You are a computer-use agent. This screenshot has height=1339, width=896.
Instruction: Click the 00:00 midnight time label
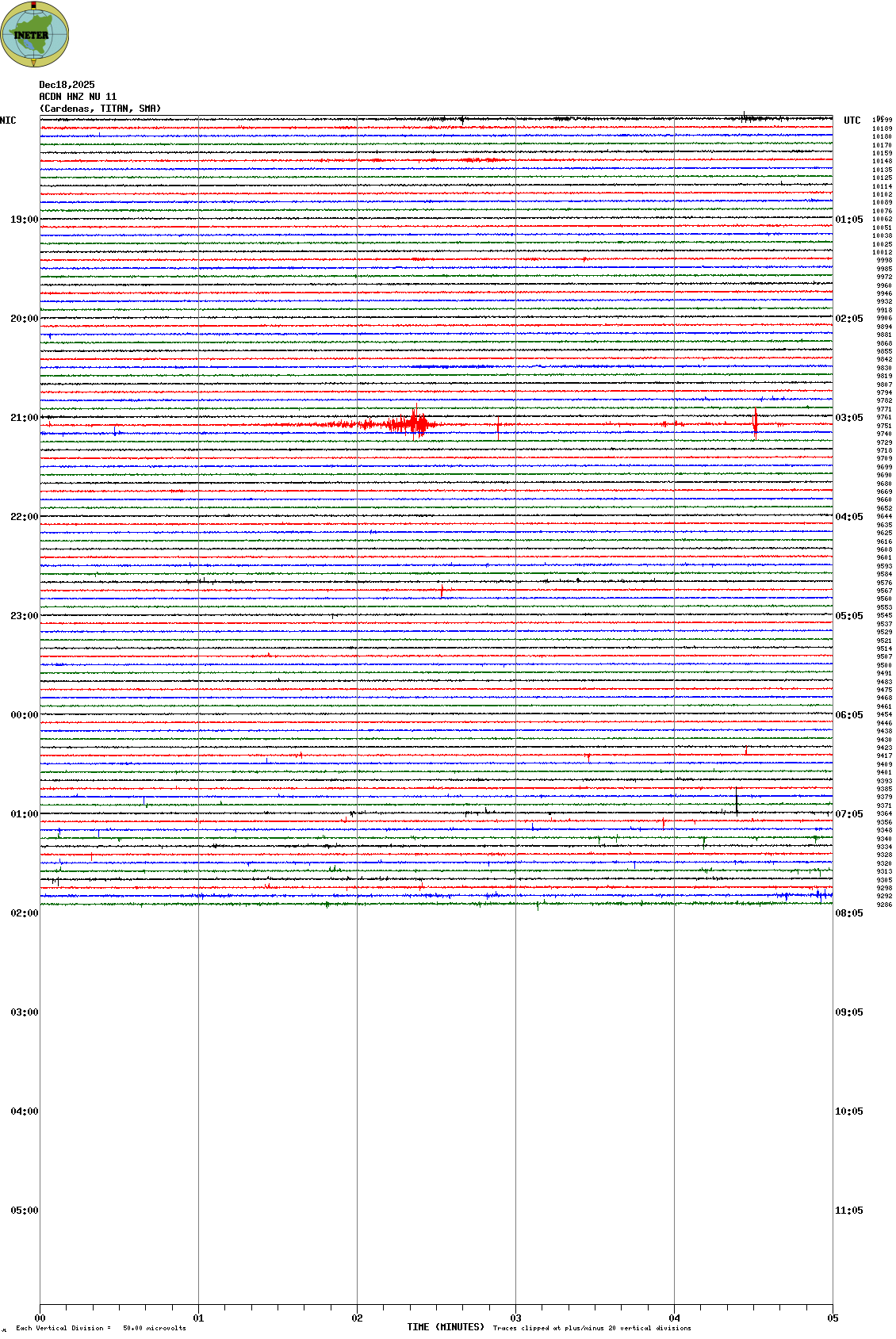click(x=24, y=715)
